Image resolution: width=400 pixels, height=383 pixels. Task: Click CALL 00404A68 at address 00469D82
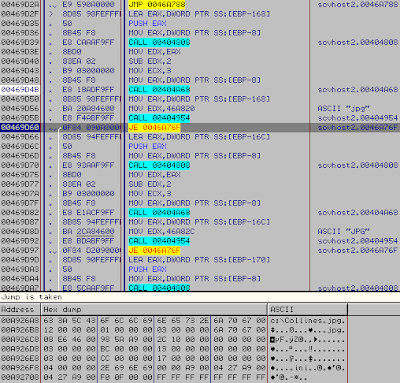click(x=159, y=212)
